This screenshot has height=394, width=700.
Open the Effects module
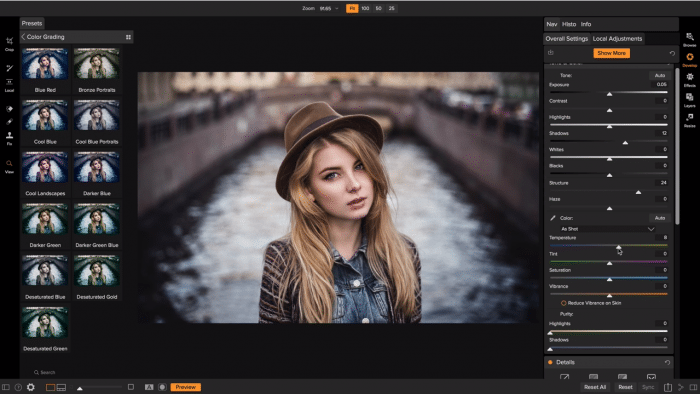689,80
